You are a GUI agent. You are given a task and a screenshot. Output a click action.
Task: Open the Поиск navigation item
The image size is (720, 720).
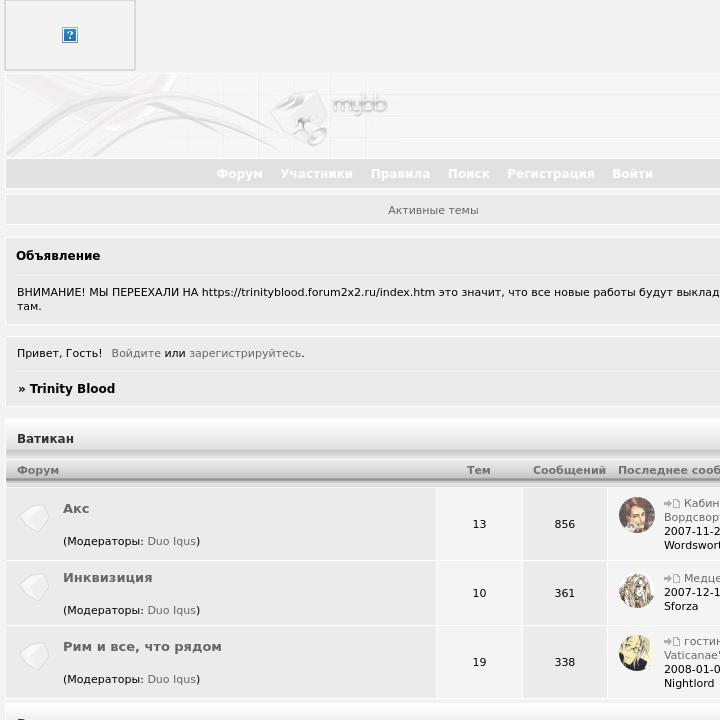coord(468,174)
